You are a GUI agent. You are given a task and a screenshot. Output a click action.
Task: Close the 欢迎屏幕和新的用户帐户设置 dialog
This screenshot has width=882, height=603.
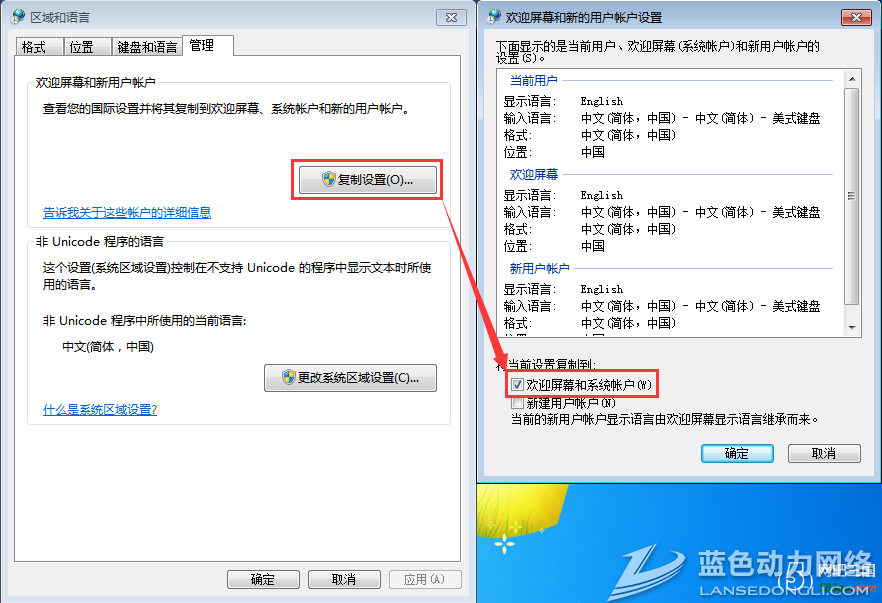856,17
